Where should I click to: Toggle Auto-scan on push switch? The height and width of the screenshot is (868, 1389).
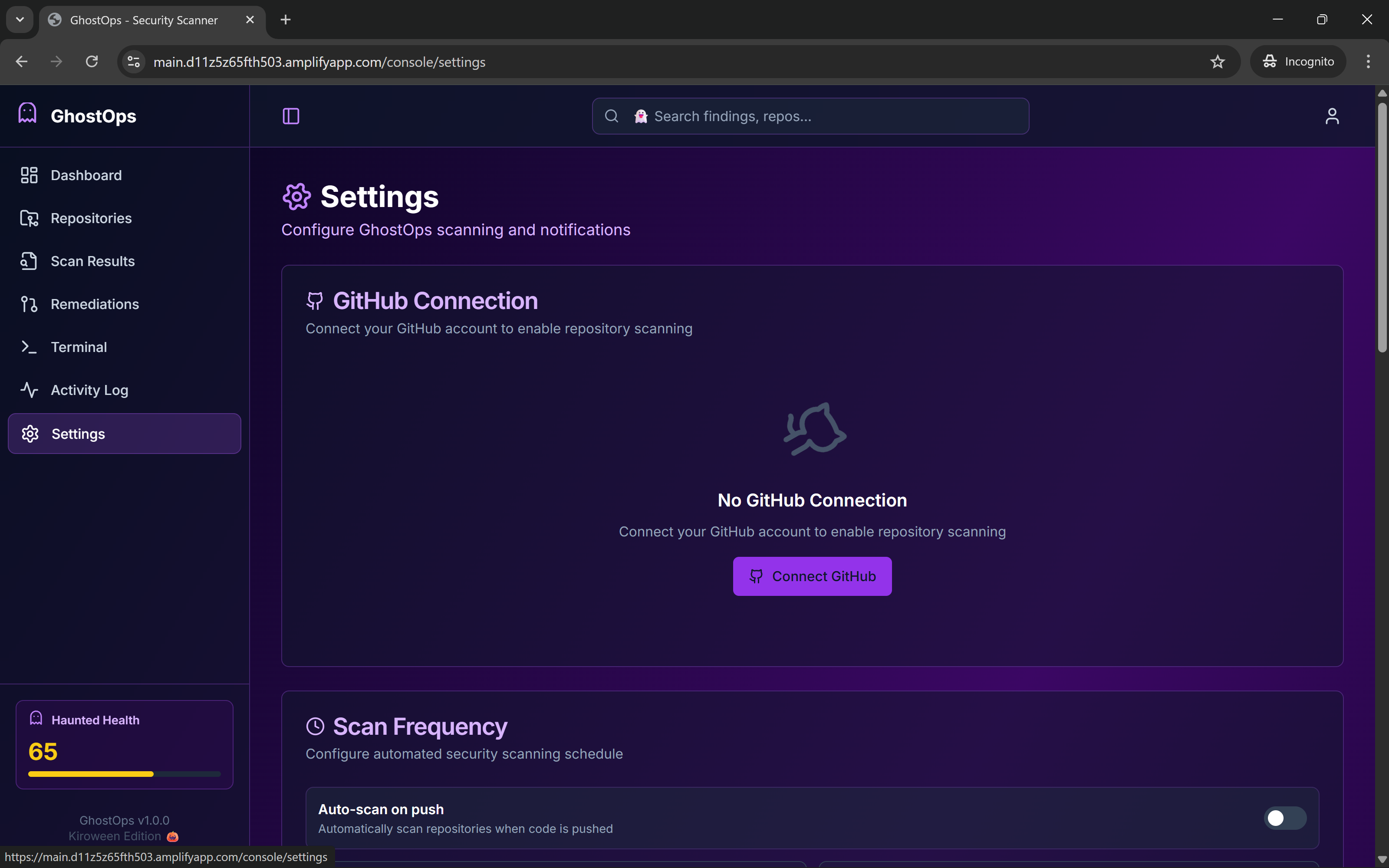[1284, 818]
